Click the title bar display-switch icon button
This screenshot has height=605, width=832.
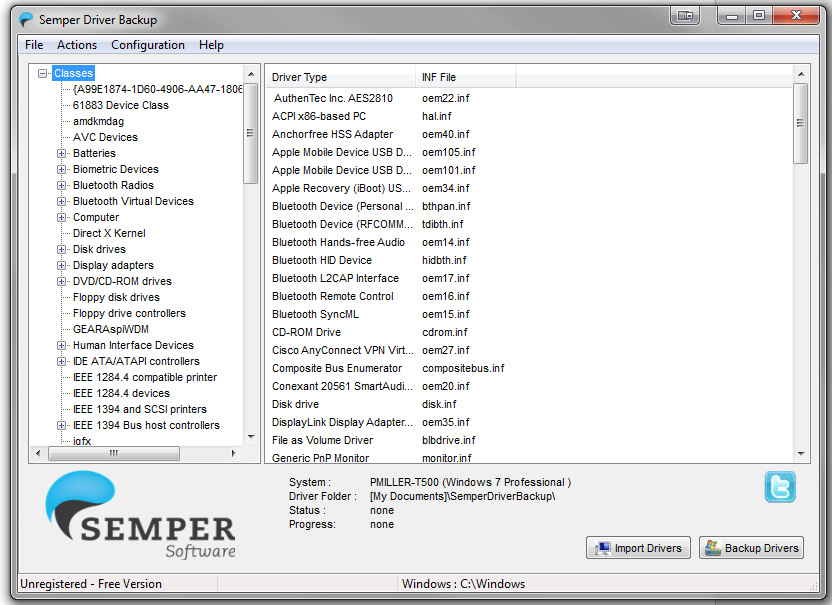tap(685, 16)
